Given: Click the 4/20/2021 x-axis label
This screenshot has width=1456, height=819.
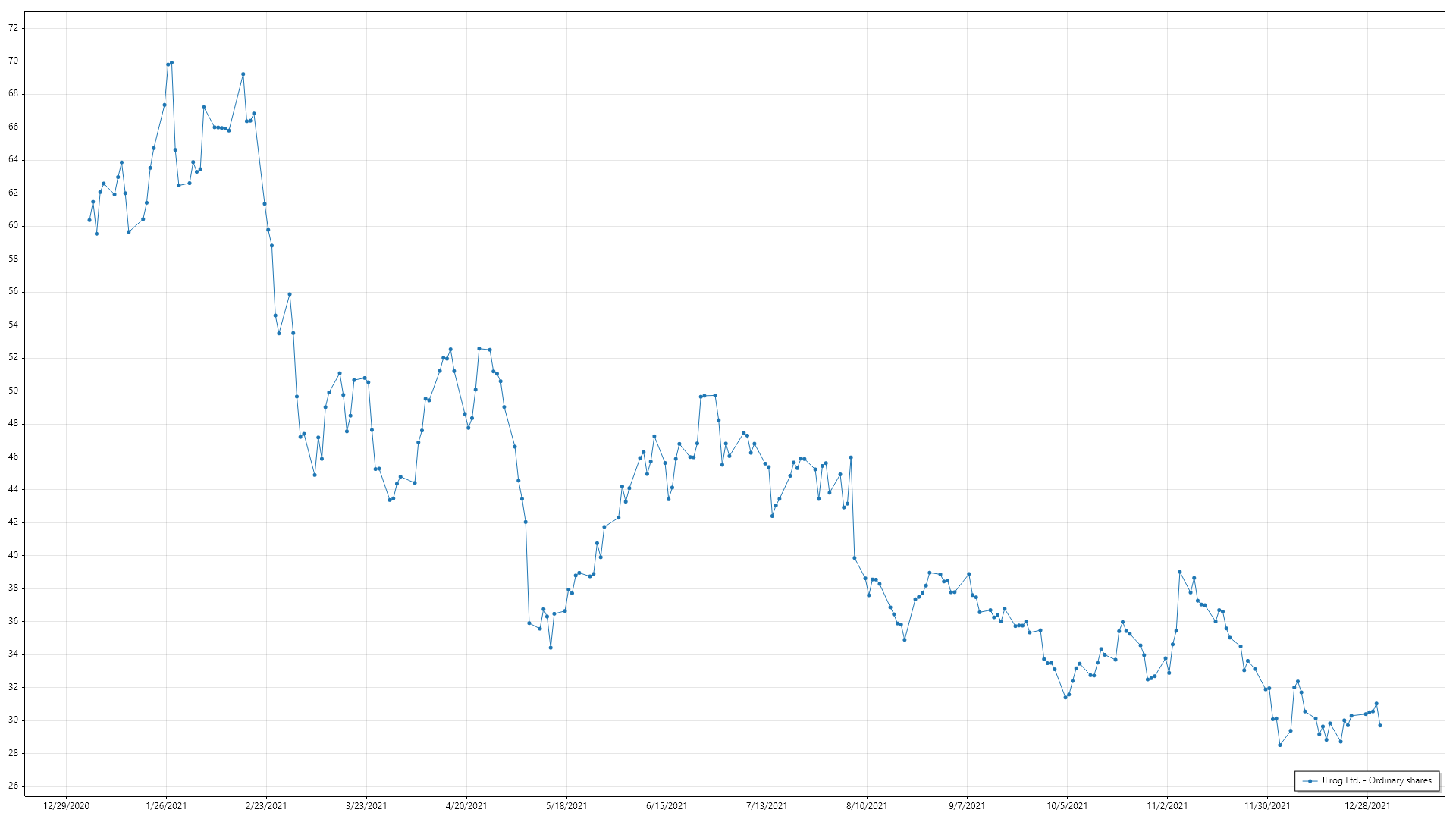Looking at the screenshot, I should pyautogui.click(x=466, y=806).
